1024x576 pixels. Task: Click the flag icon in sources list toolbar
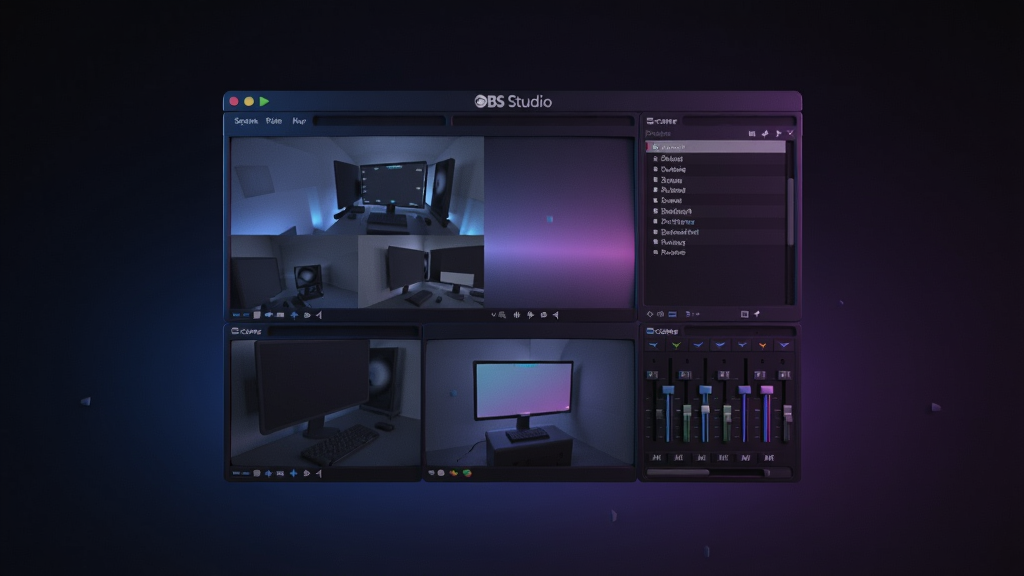[x=778, y=133]
